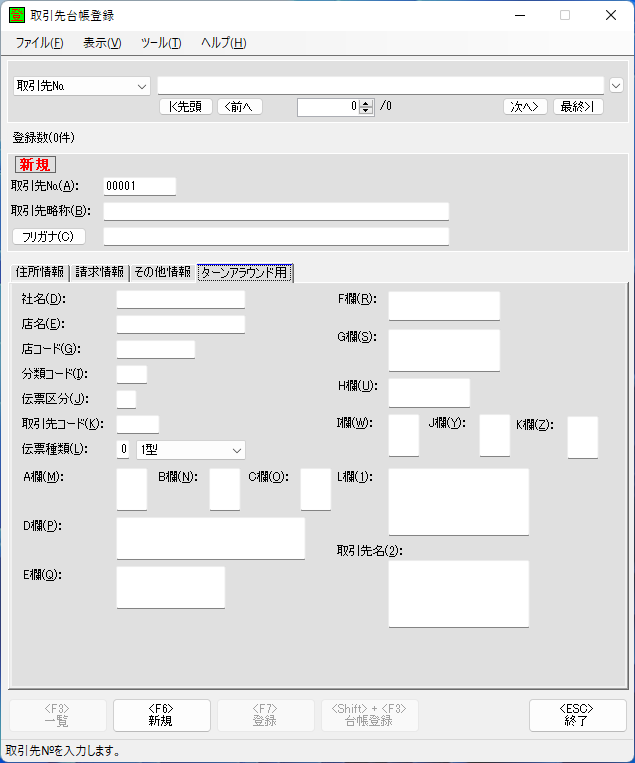Decrease record number with spinner down arrow

click(366, 111)
